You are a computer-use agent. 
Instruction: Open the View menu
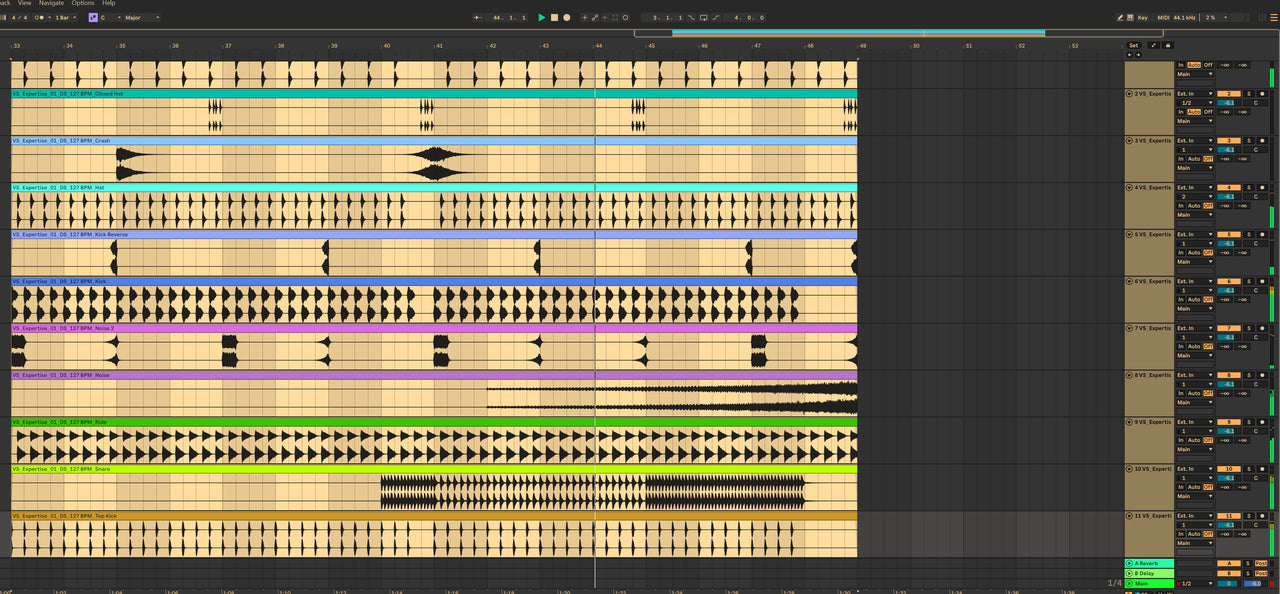point(24,3)
